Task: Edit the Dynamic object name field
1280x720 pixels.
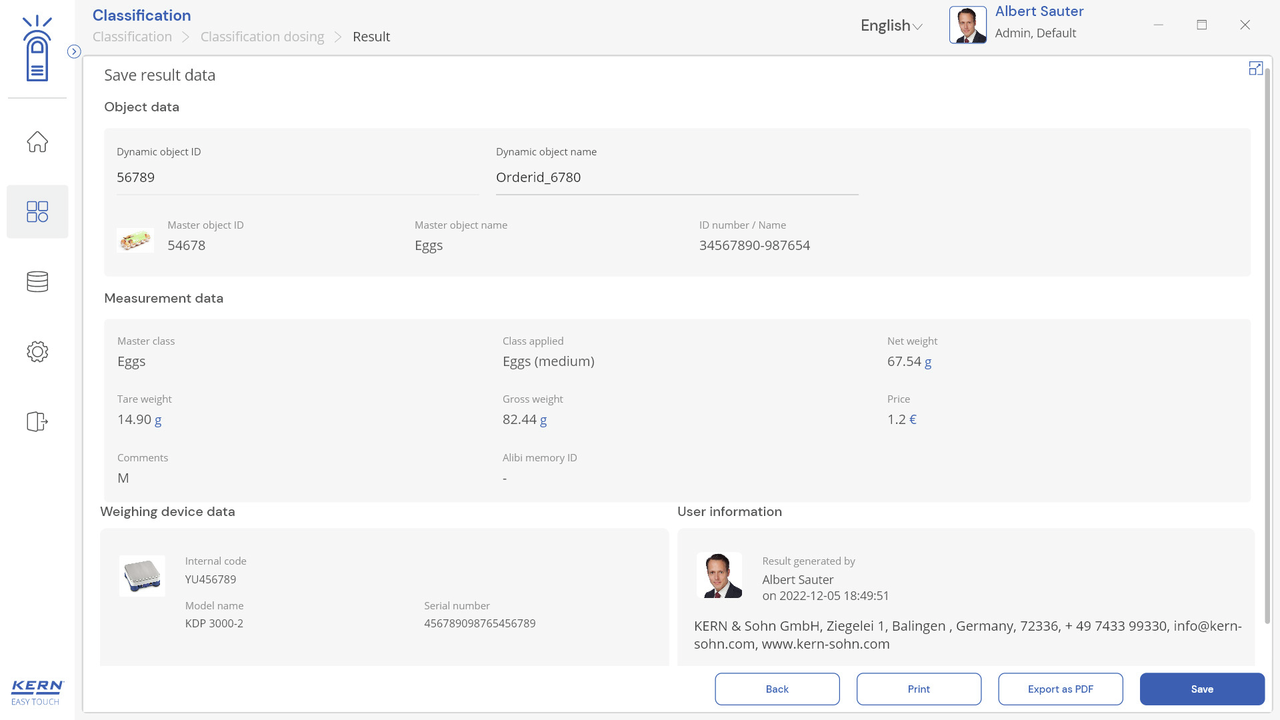Action: pos(676,178)
